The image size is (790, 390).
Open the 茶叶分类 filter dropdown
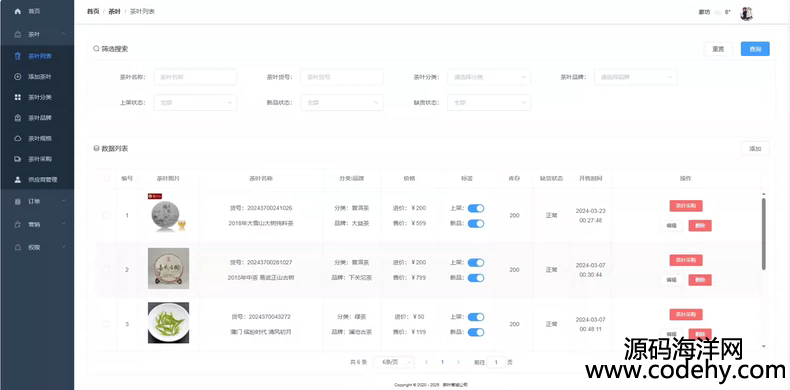pos(489,77)
